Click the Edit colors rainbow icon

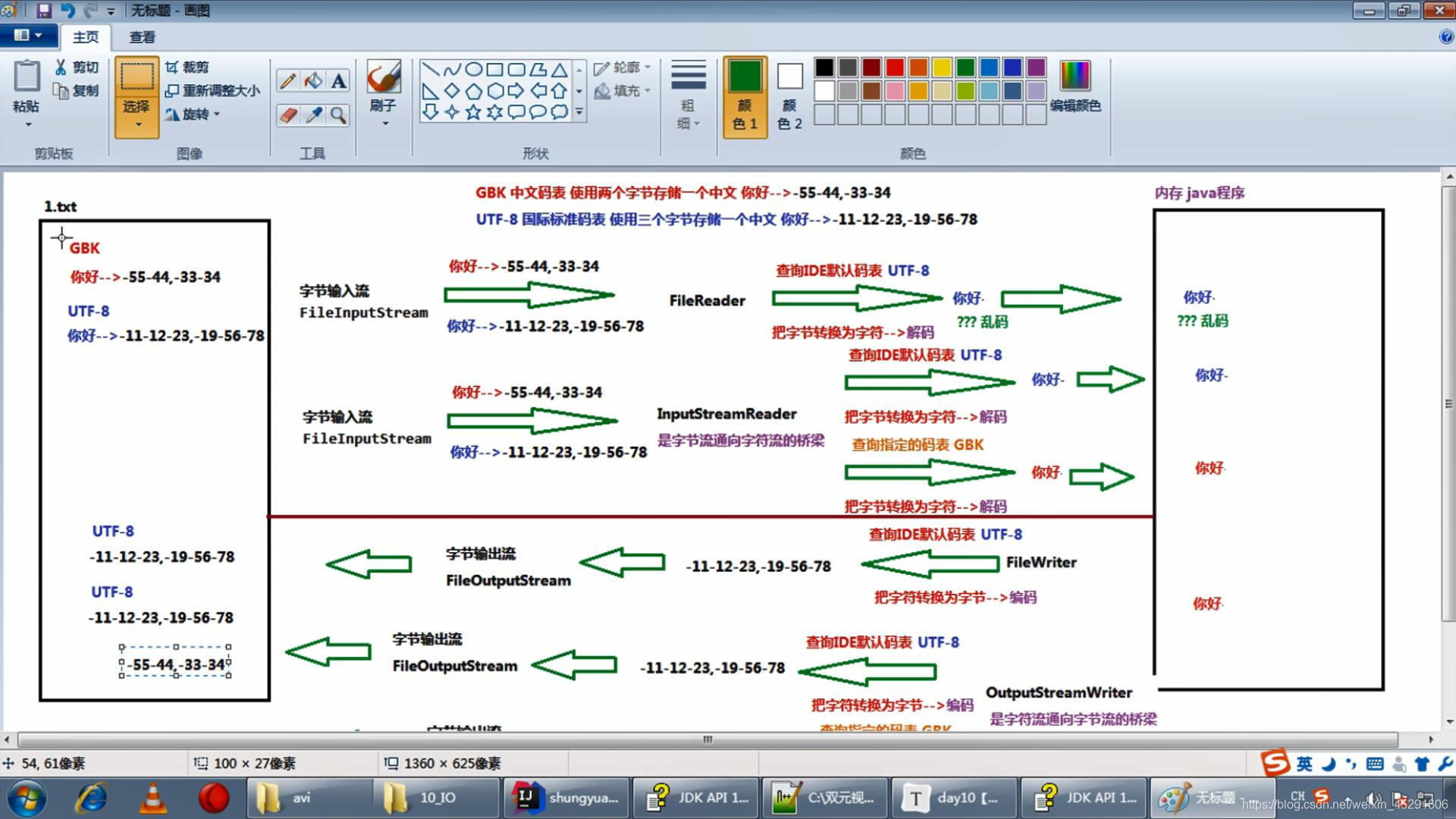pos(1075,76)
